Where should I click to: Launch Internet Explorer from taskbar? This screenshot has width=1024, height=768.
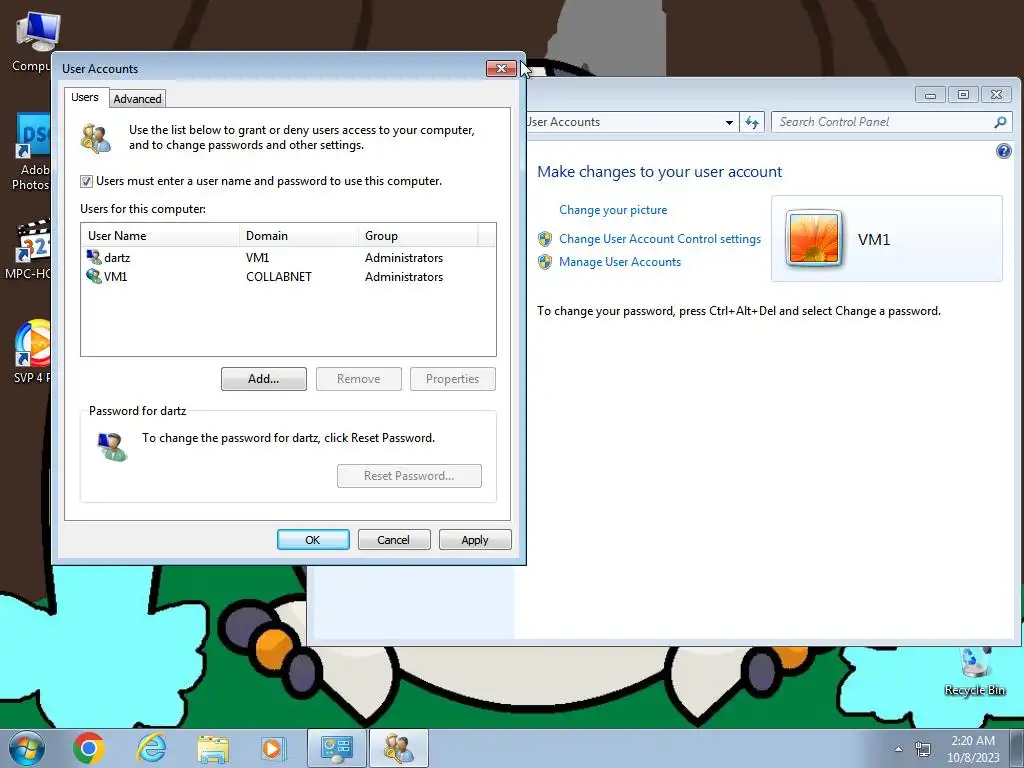click(150, 748)
